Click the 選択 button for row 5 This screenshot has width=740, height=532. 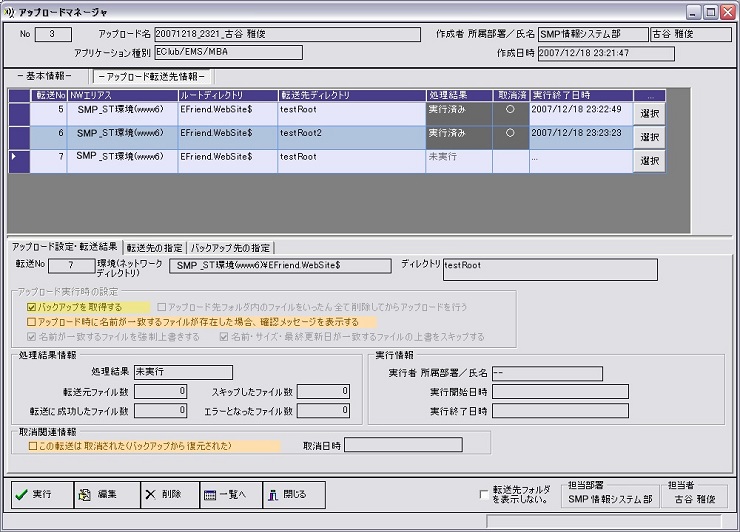pyautogui.click(x=649, y=114)
